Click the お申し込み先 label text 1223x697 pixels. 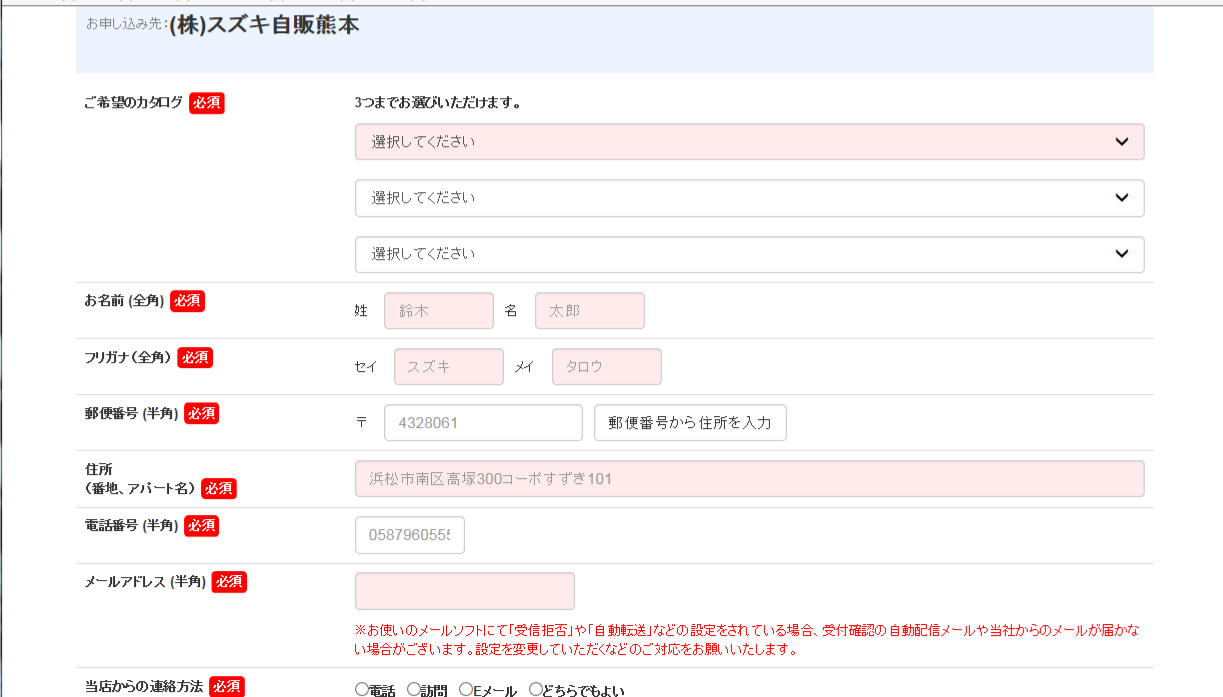click(x=127, y=25)
